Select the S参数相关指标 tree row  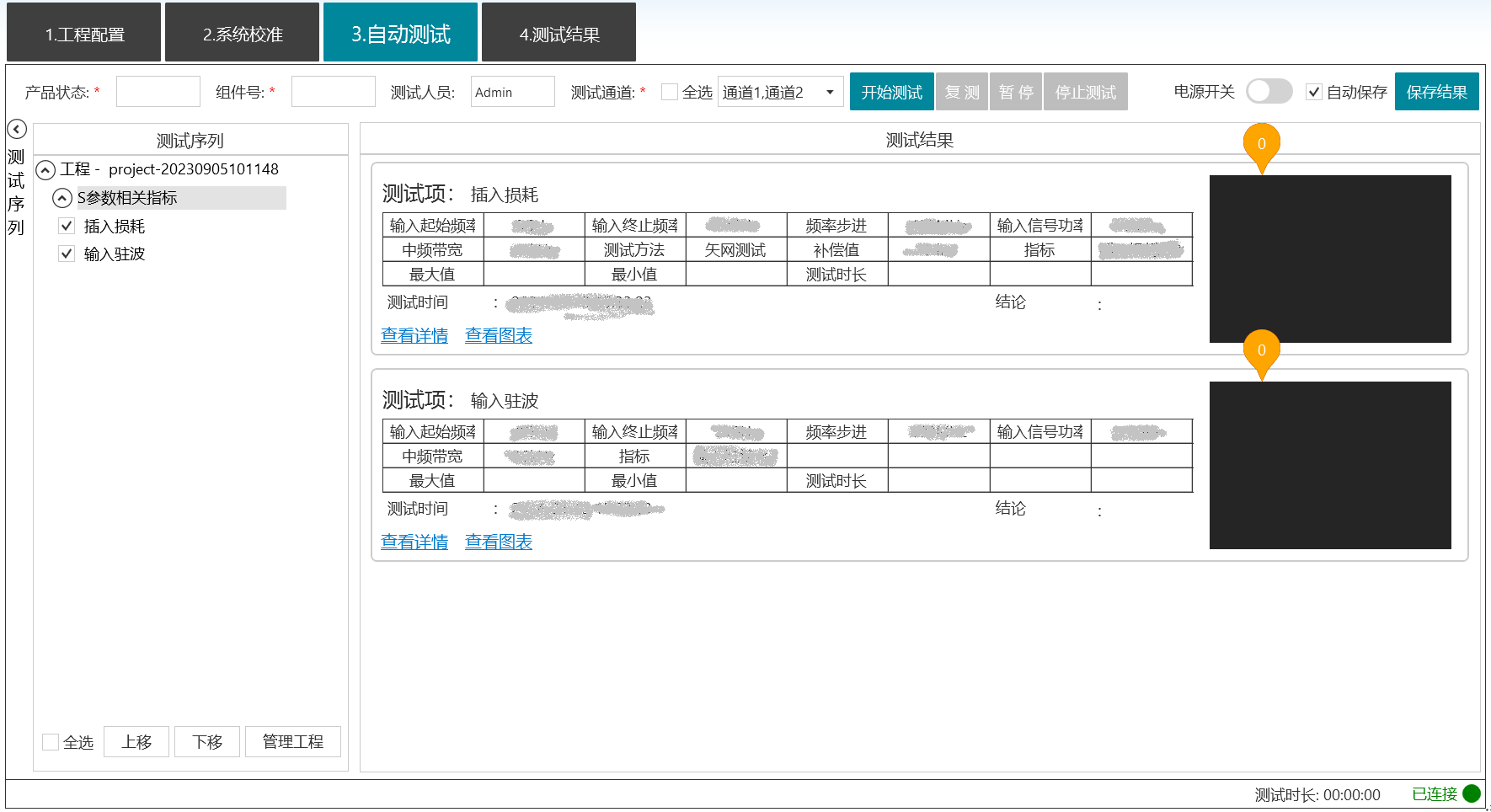[181, 198]
